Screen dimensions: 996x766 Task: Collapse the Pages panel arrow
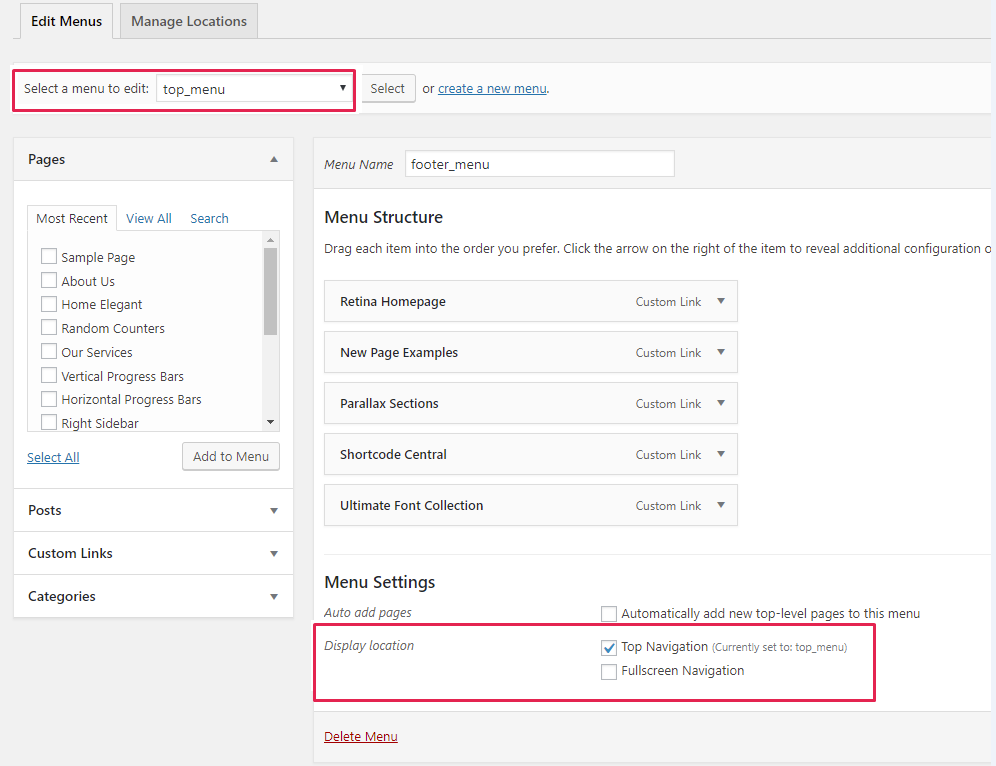coord(274,160)
